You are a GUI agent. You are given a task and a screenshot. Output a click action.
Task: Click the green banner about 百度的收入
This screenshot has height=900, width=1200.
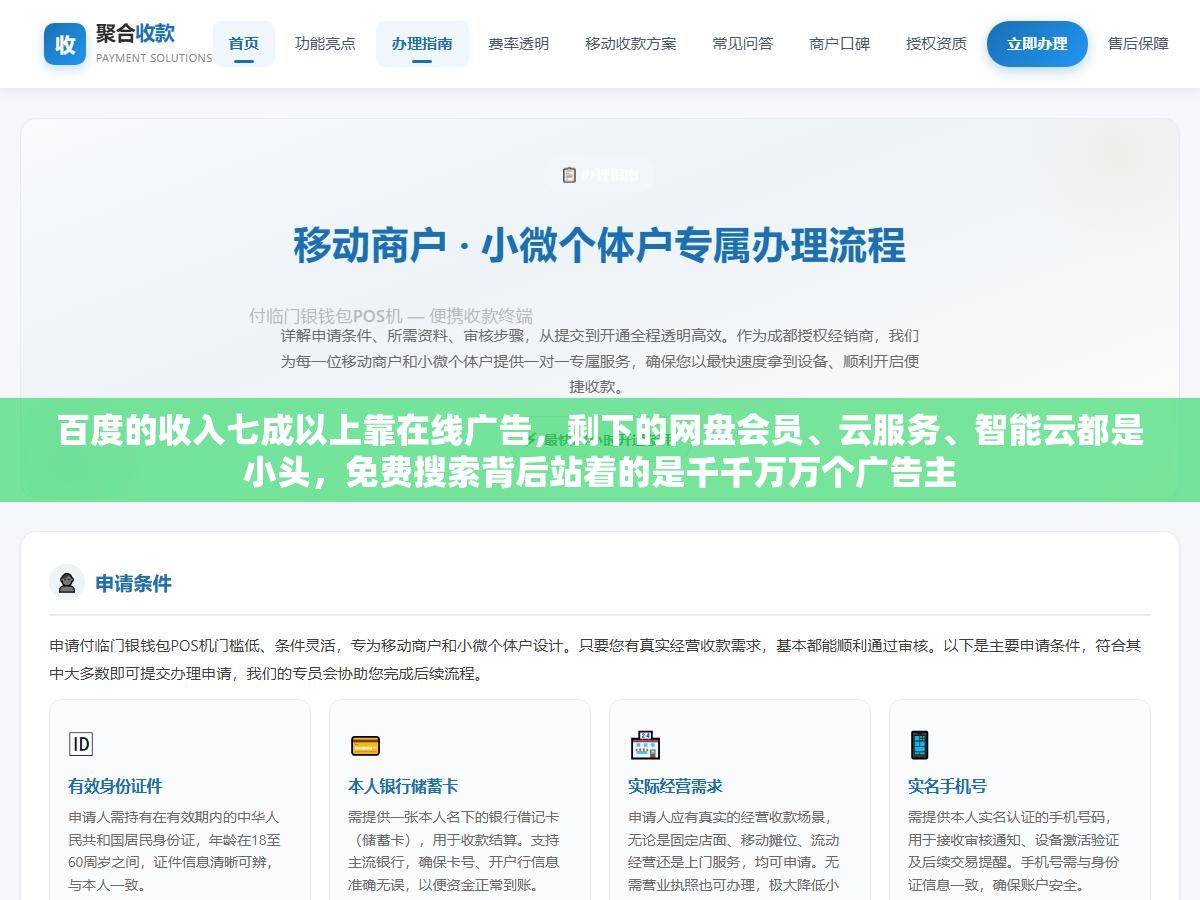600,450
